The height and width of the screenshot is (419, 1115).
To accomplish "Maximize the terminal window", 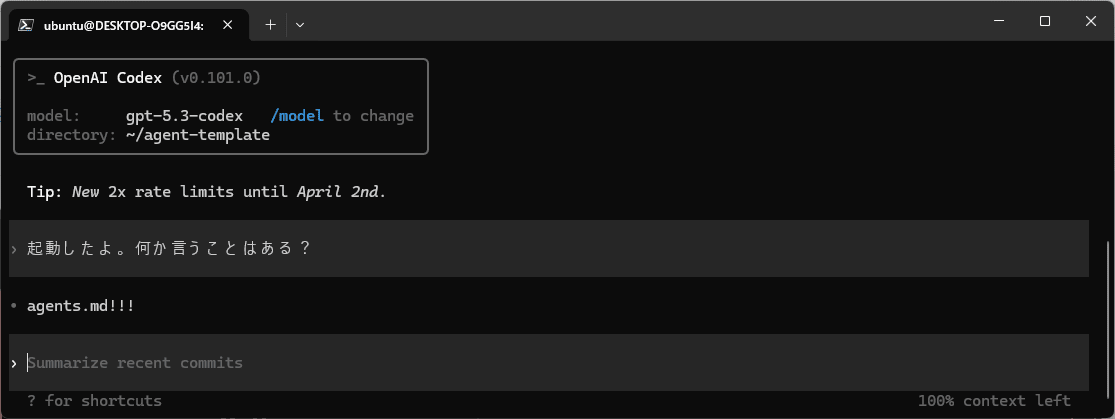I will [x=1044, y=21].
